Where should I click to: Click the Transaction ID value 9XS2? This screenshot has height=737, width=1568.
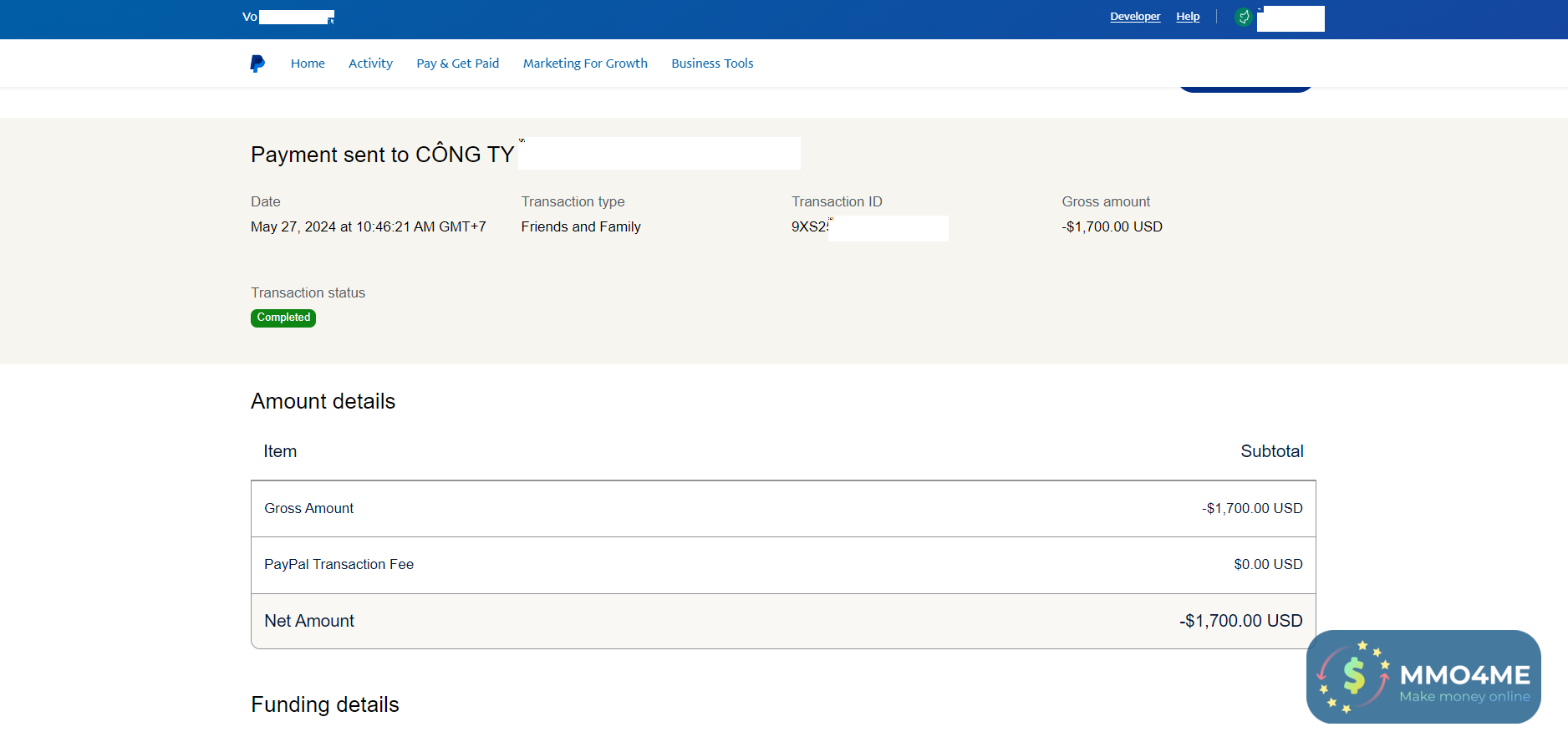(810, 226)
